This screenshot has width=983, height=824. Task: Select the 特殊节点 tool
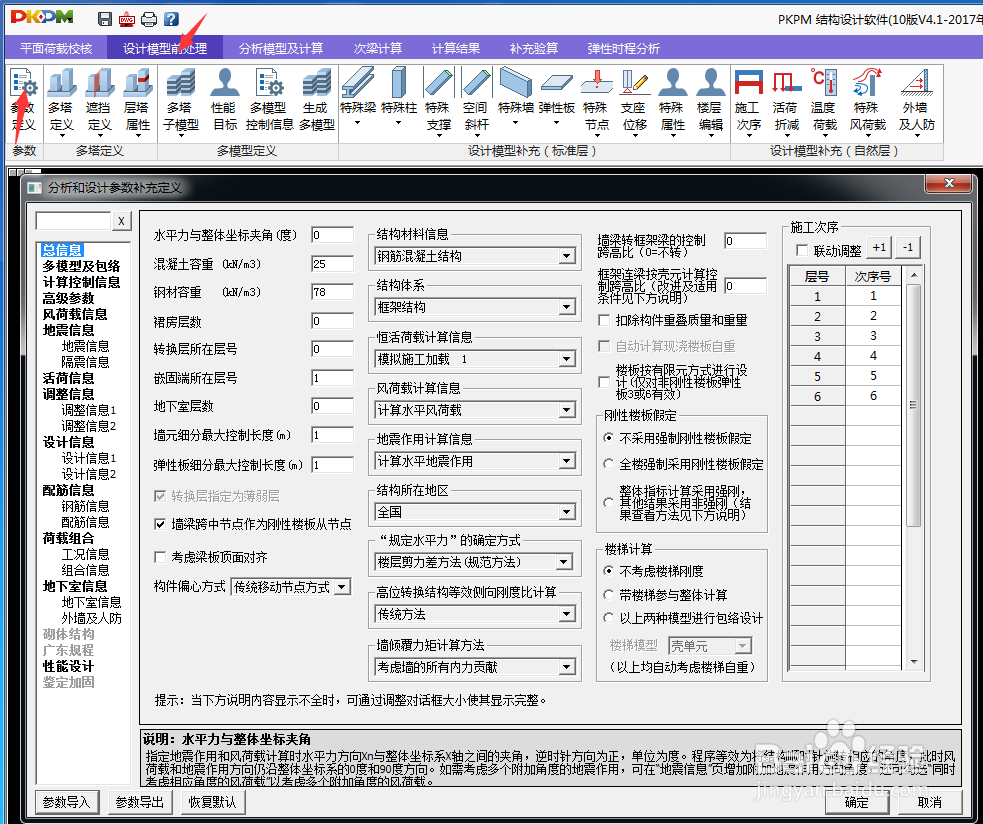pyautogui.click(x=596, y=102)
